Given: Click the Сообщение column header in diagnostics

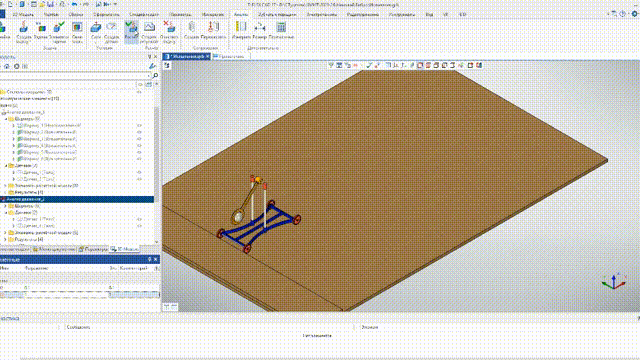Looking at the screenshot, I should [78, 327].
